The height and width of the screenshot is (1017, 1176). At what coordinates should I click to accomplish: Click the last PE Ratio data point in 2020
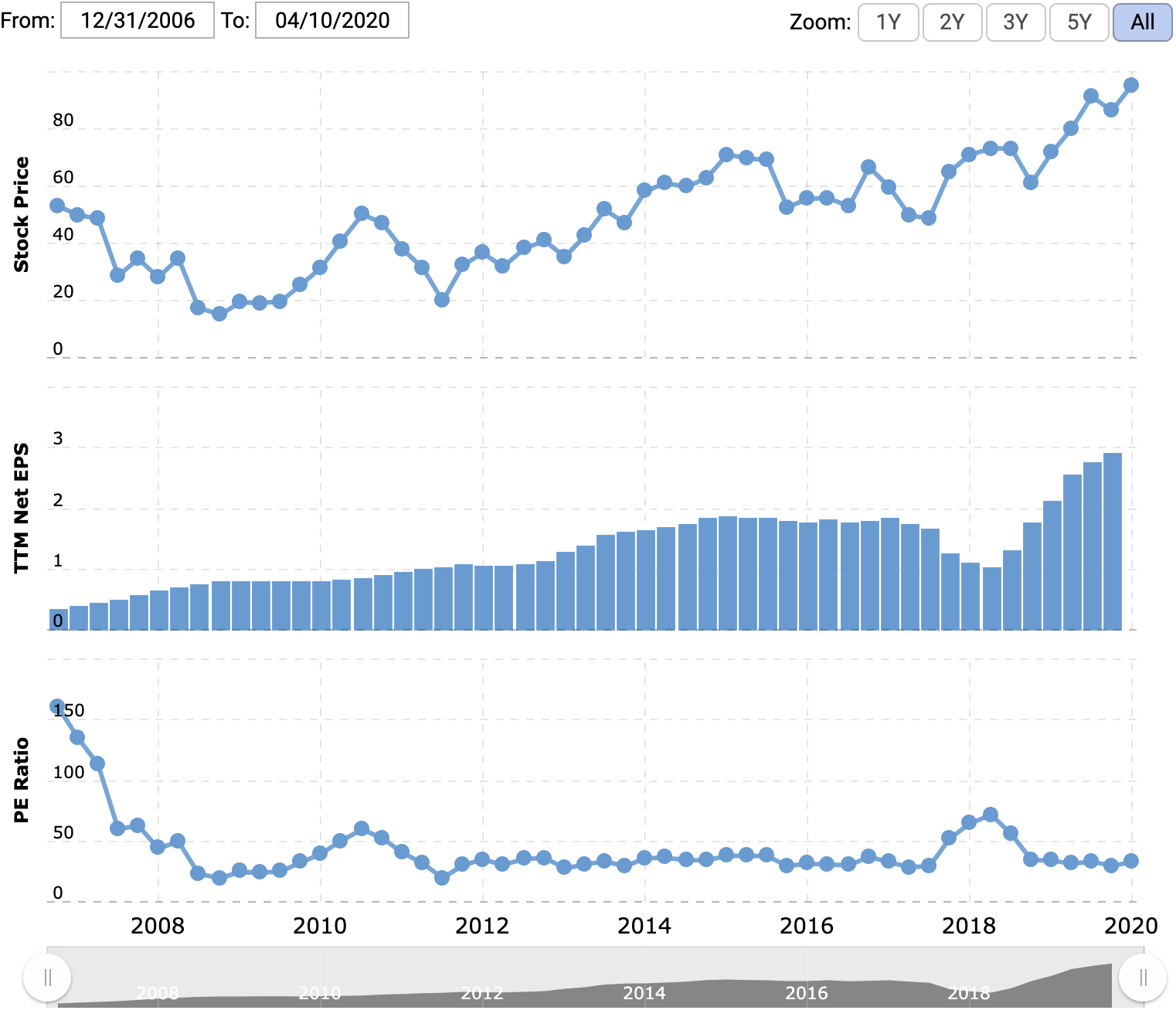click(x=1130, y=861)
